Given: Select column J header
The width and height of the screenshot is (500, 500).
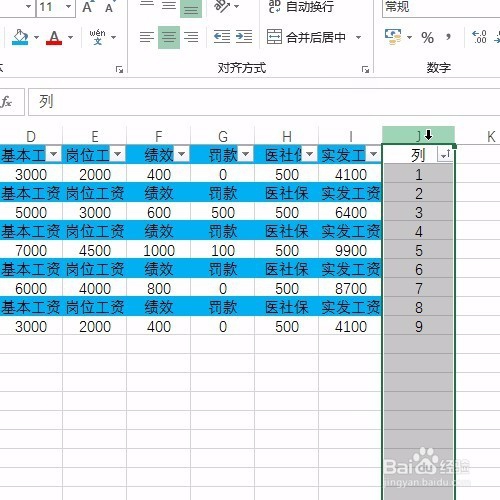Looking at the screenshot, I should (x=418, y=135).
